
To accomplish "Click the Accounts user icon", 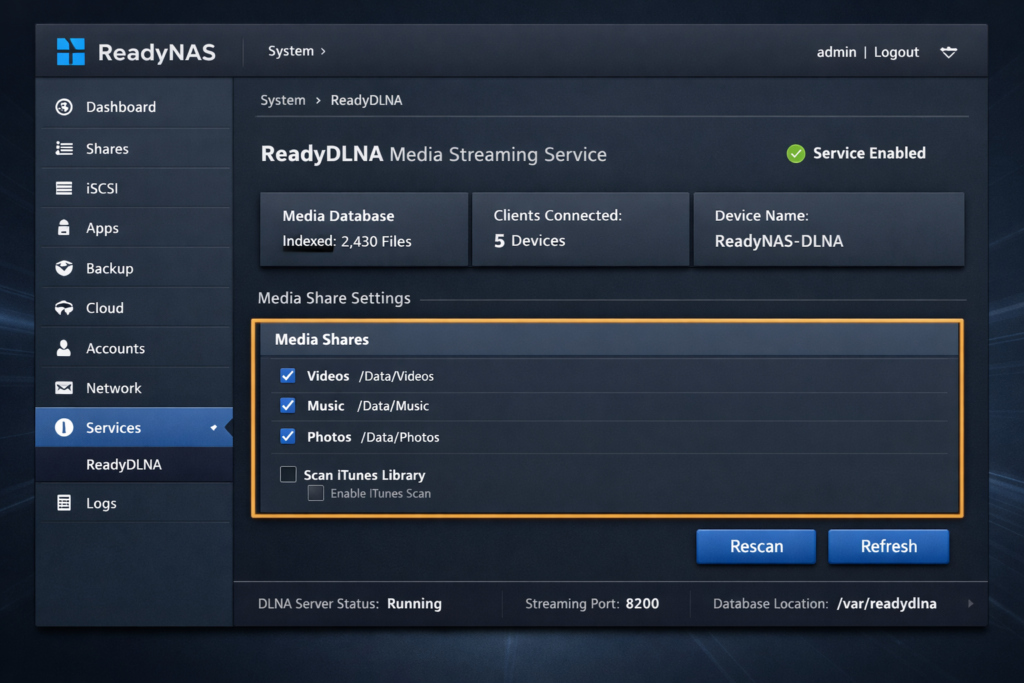I will [x=64, y=348].
